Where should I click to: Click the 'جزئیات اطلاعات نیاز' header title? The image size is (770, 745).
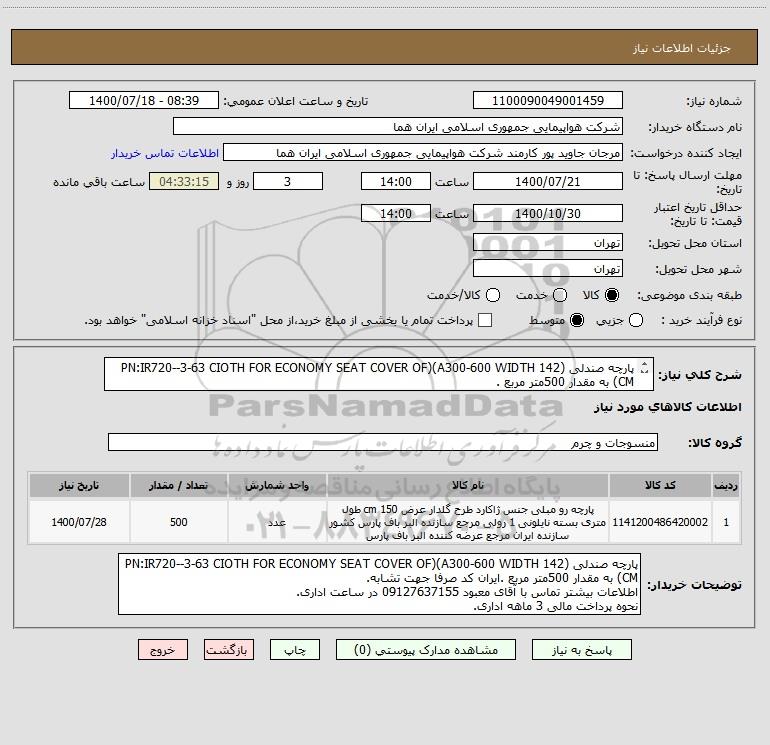(x=682, y=48)
